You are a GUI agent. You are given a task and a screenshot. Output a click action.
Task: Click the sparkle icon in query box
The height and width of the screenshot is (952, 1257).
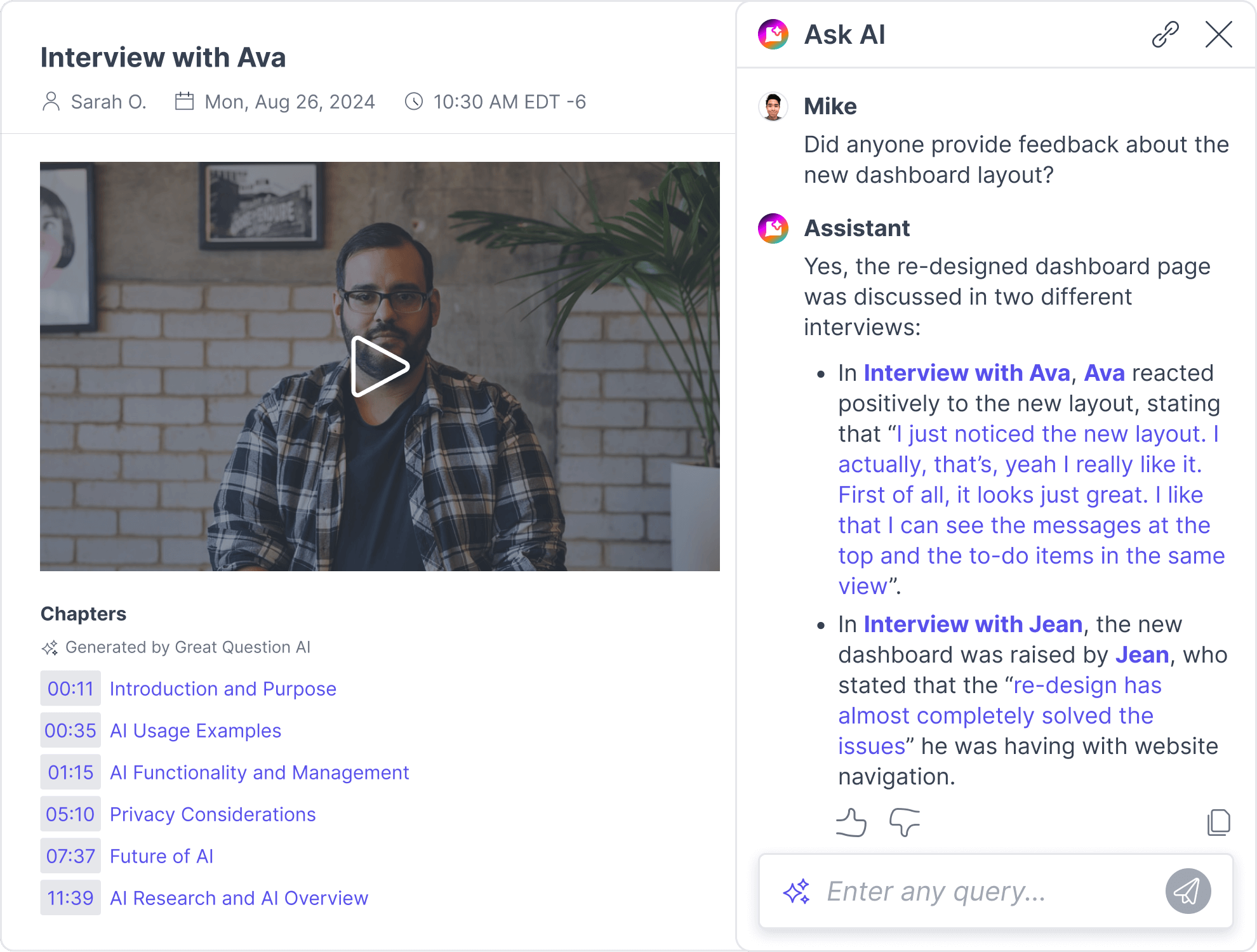pos(796,892)
